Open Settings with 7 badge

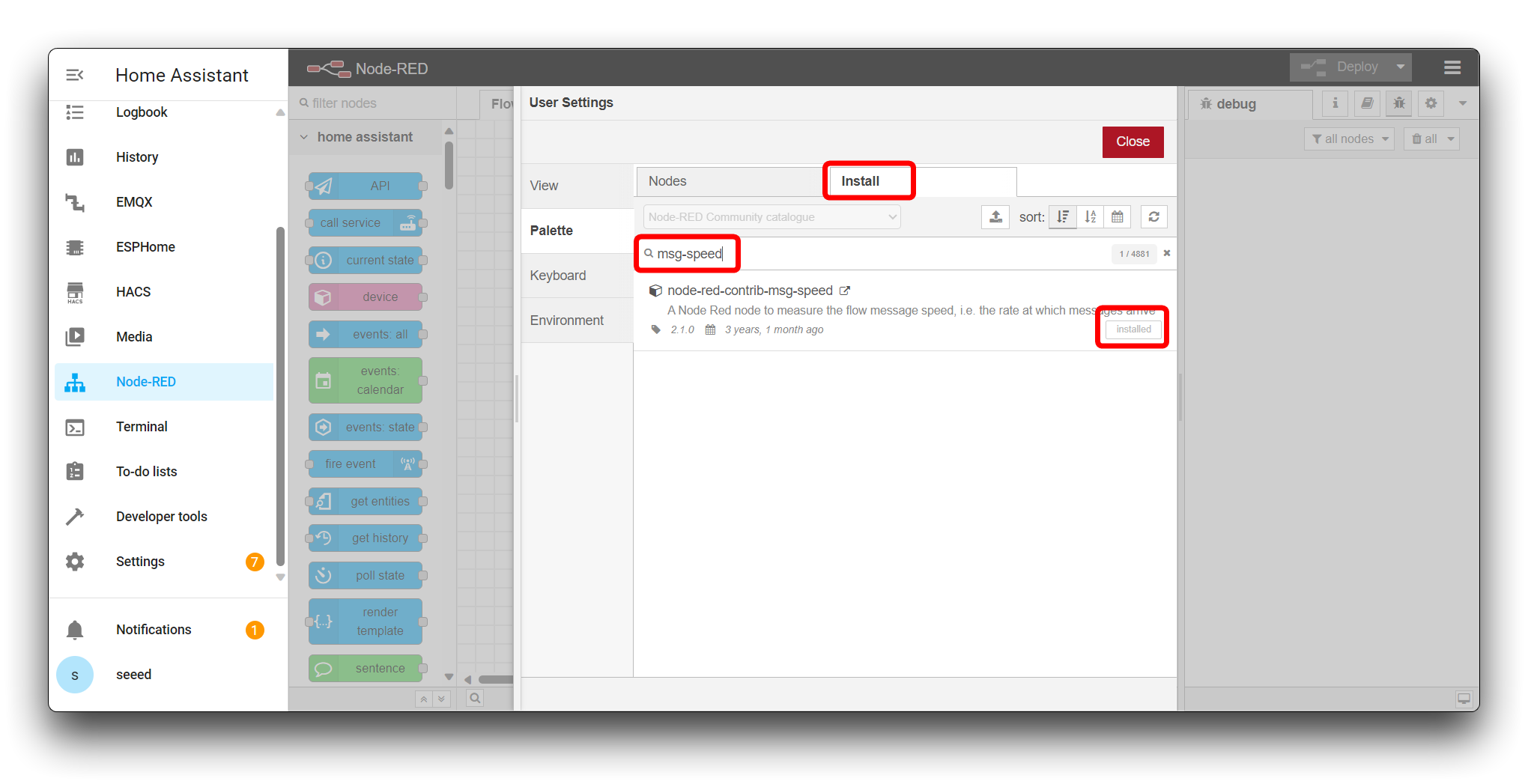pos(164,562)
